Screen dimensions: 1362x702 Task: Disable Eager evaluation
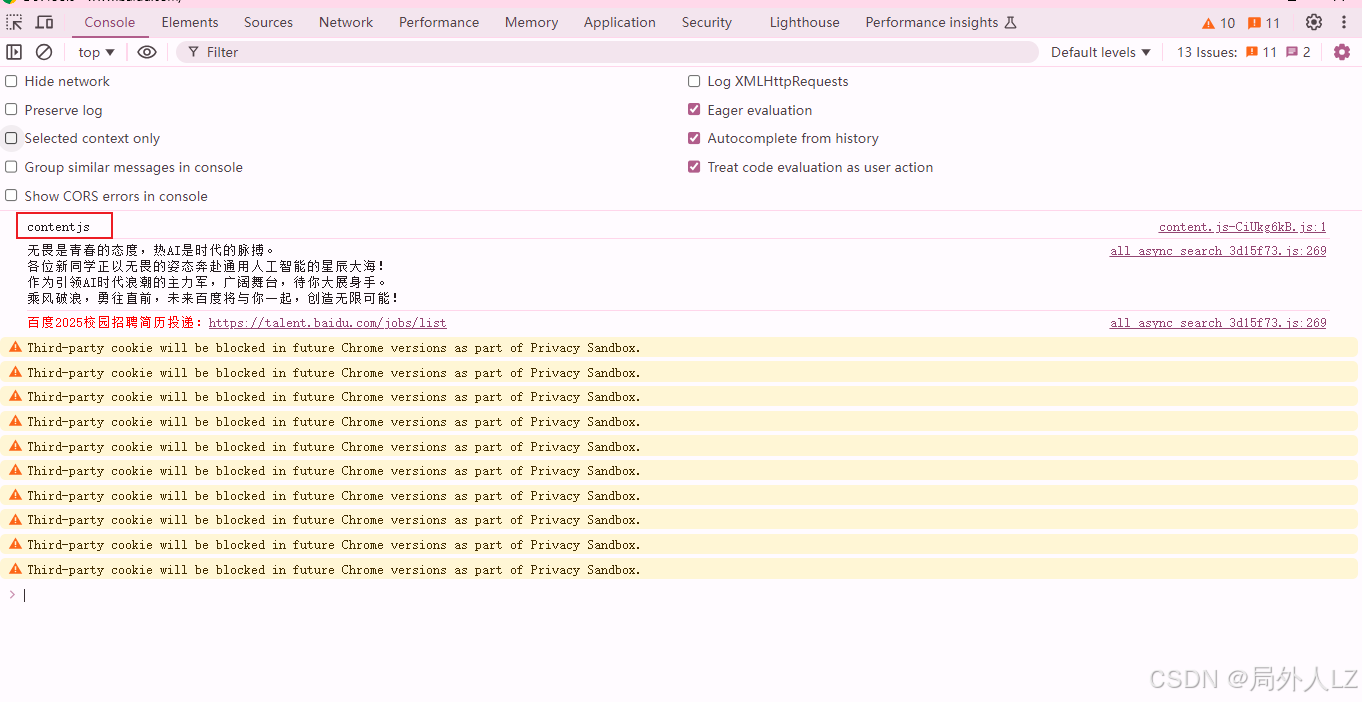[x=694, y=110]
